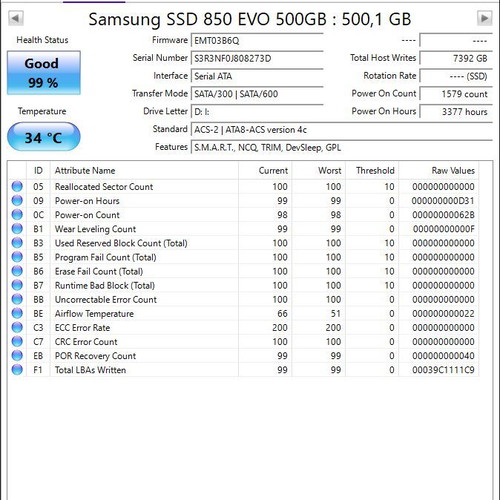Select the blue status icon for Wear Leveling Count

[x=17, y=229]
